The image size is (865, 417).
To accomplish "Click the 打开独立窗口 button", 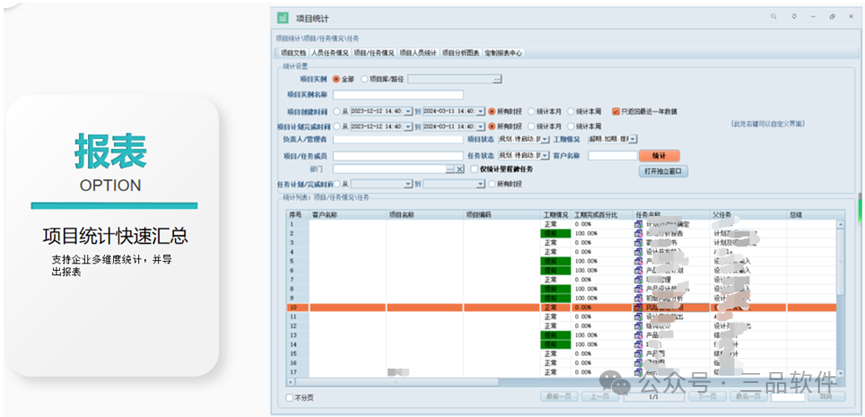I will (664, 171).
